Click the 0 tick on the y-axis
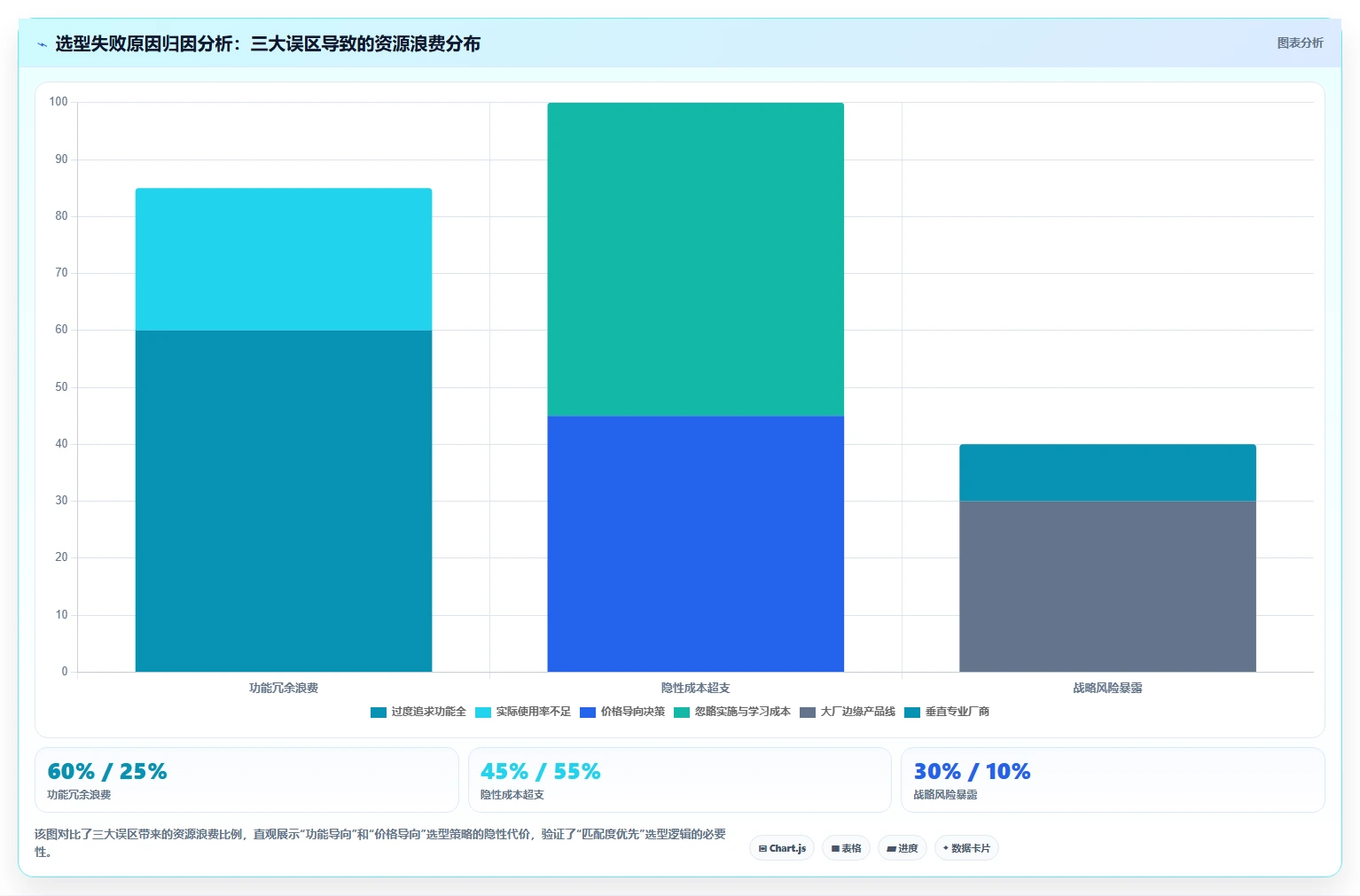The width and height of the screenshot is (1360, 896). coord(65,672)
